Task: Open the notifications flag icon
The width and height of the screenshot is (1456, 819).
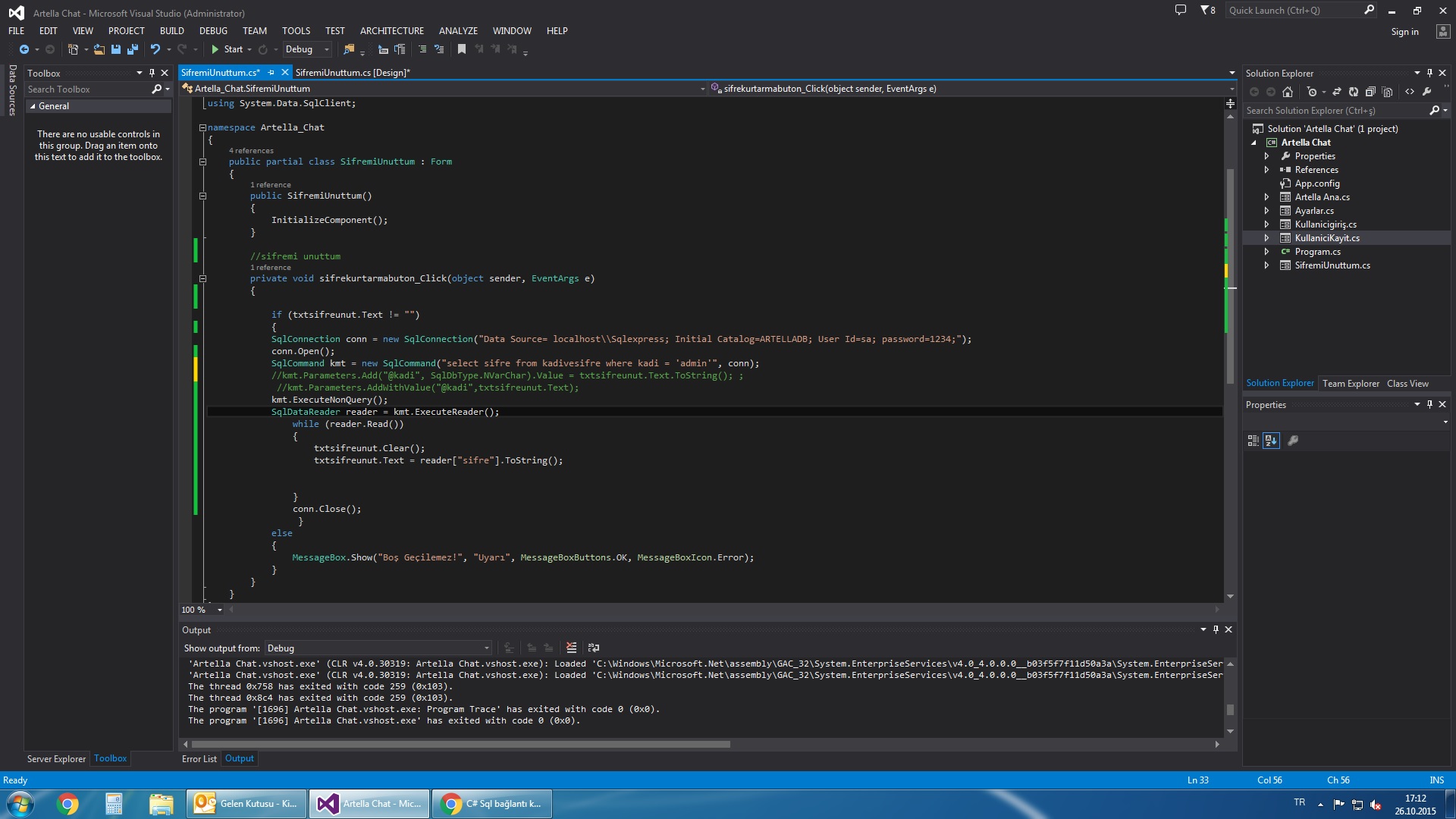Action: [1207, 10]
